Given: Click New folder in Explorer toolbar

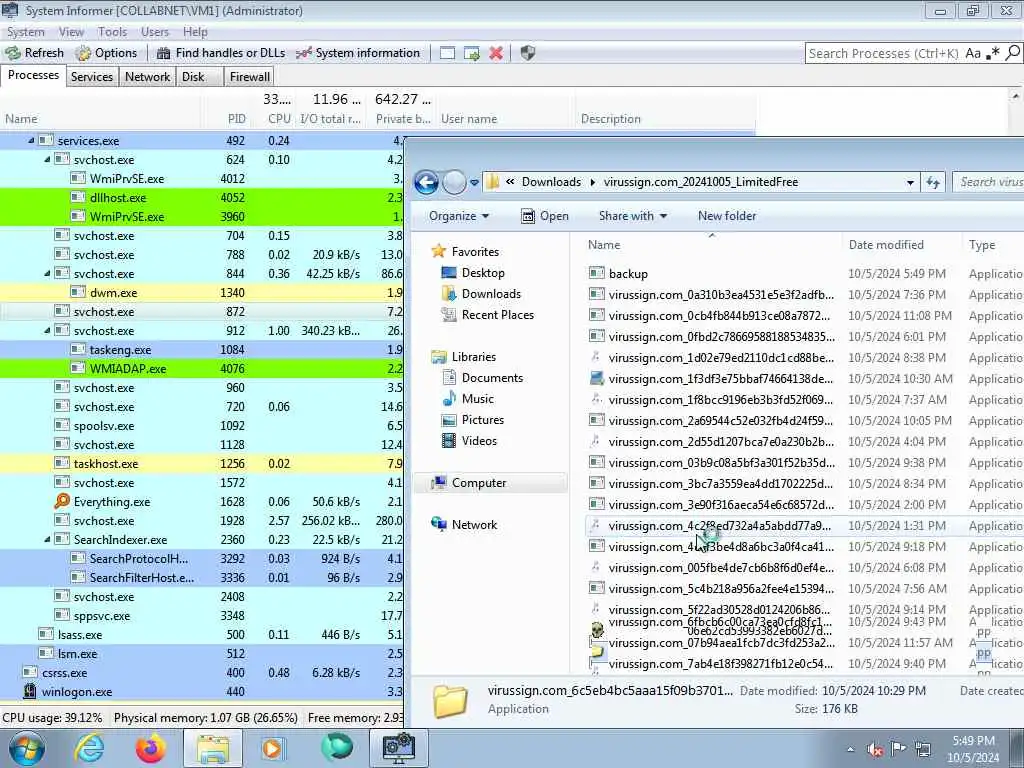Looking at the screenshot, I should [x=727, y=216].
